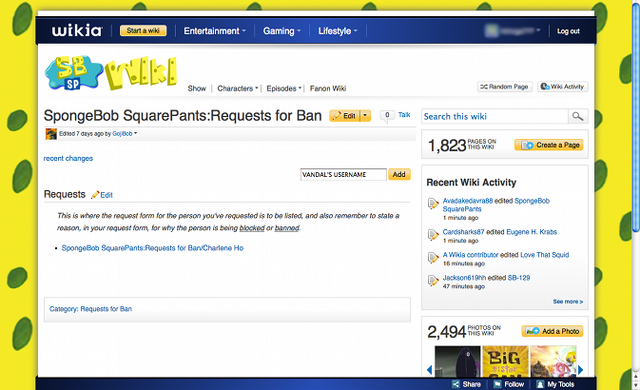
Task: Open the Love That Squid article link
Action: (x=544, y=255)
